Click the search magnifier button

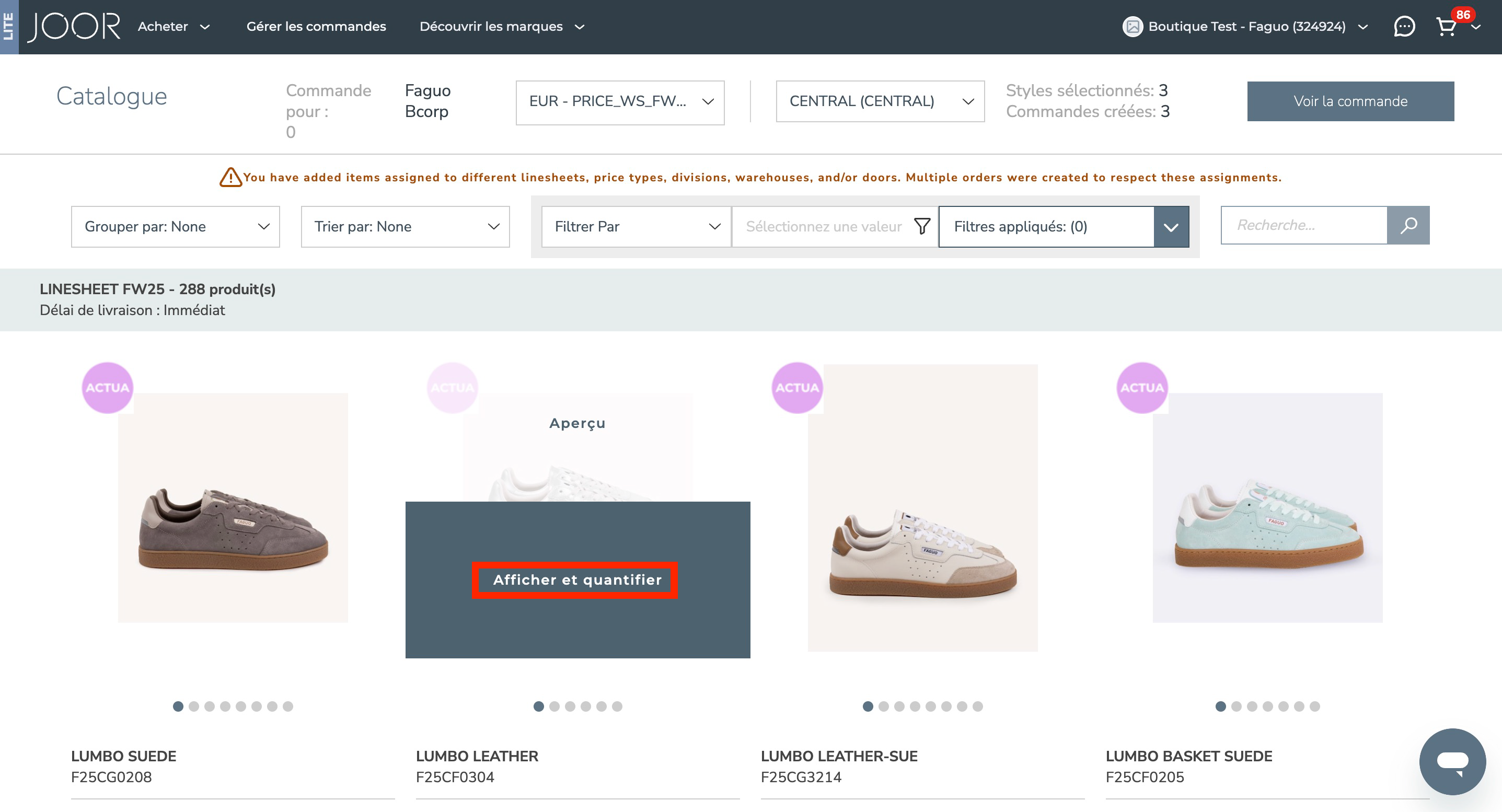1408,226
